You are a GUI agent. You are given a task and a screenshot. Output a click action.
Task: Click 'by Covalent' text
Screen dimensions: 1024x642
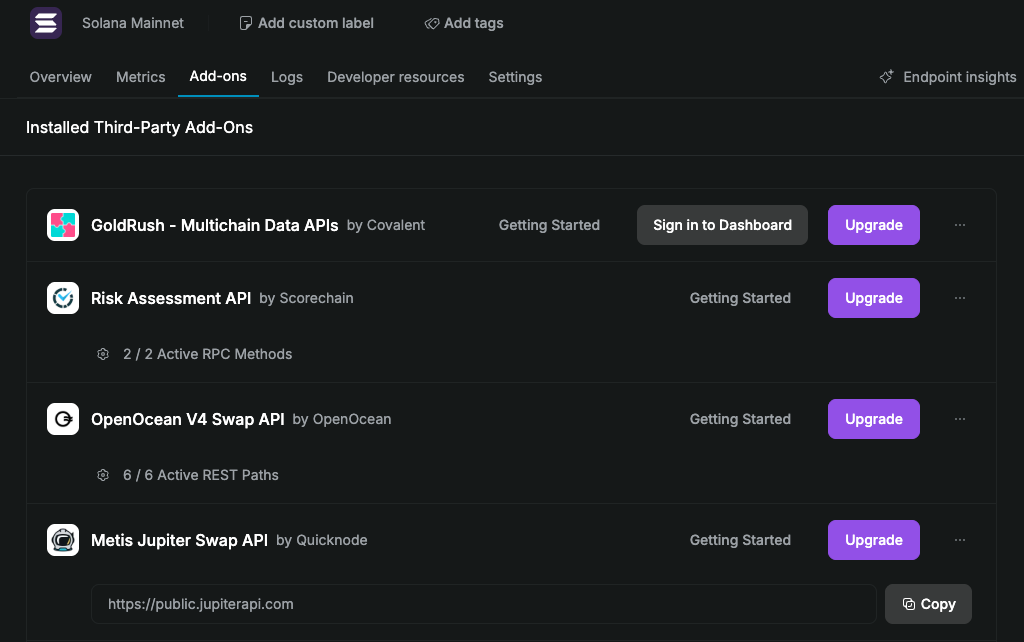[x=385, y=225]
